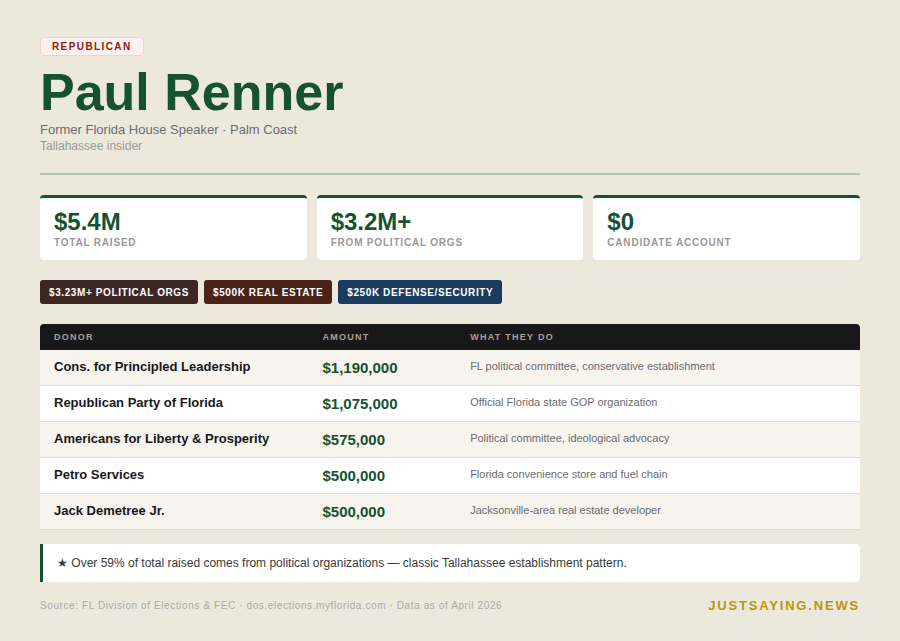Image resolution: width=900 pixels, height=641 pixels.
Task: Click the JUSTSAYING.NEWS logo link
Action: click(x=783, y=605)
